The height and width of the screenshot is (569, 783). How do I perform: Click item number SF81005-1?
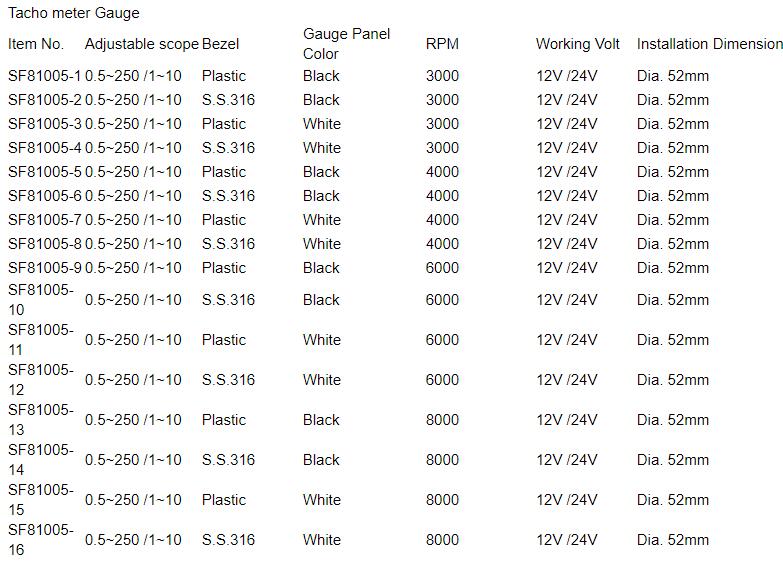(x=45, y=76)
